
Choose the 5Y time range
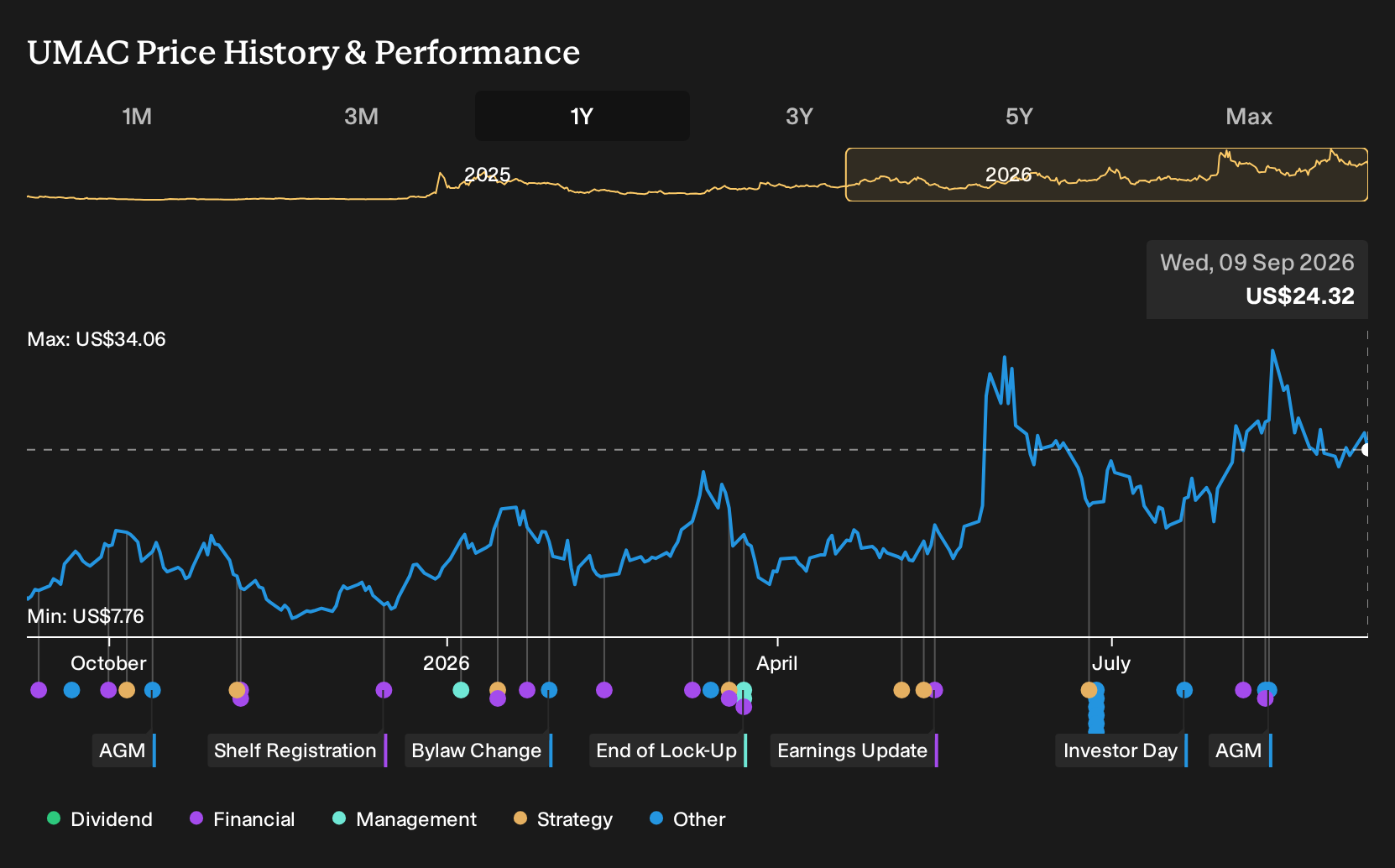pos(1019,117)
